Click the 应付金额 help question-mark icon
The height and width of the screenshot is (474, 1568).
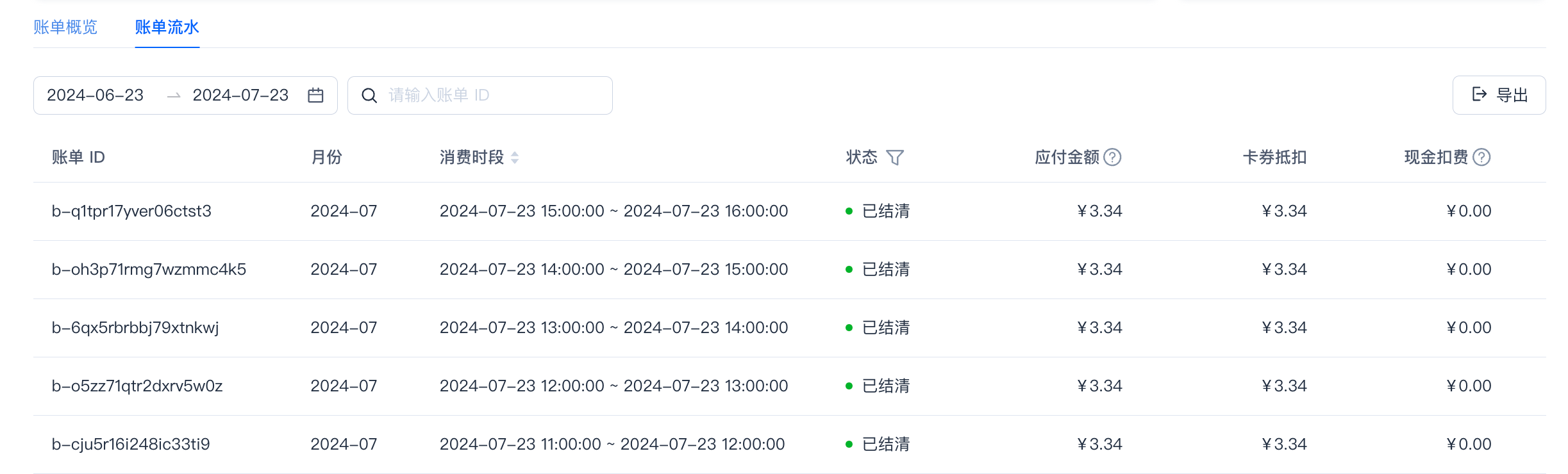coord(1113,157)
